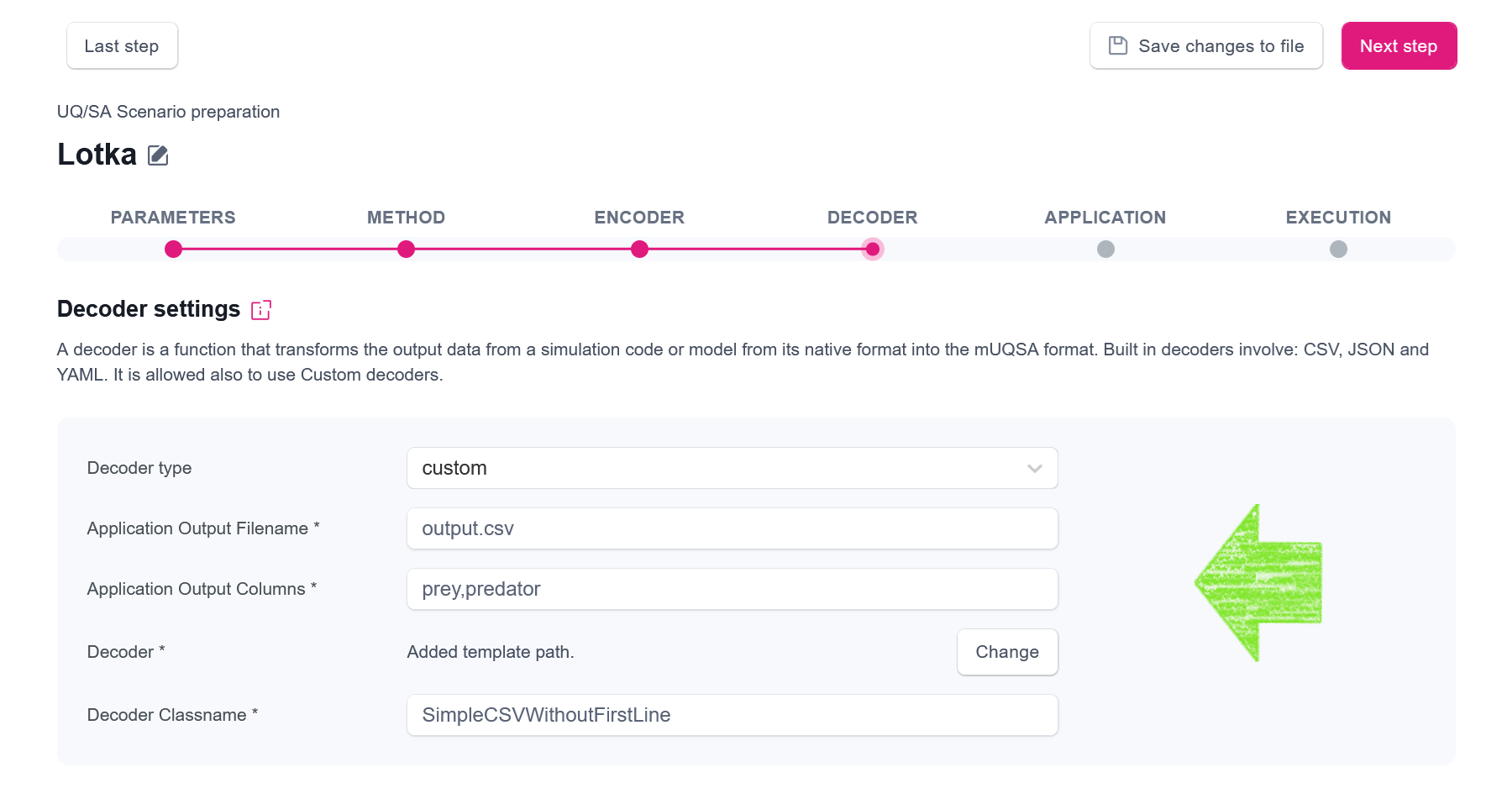
Task: Select the ENCODER step label
Action: (x=639, y=218)
